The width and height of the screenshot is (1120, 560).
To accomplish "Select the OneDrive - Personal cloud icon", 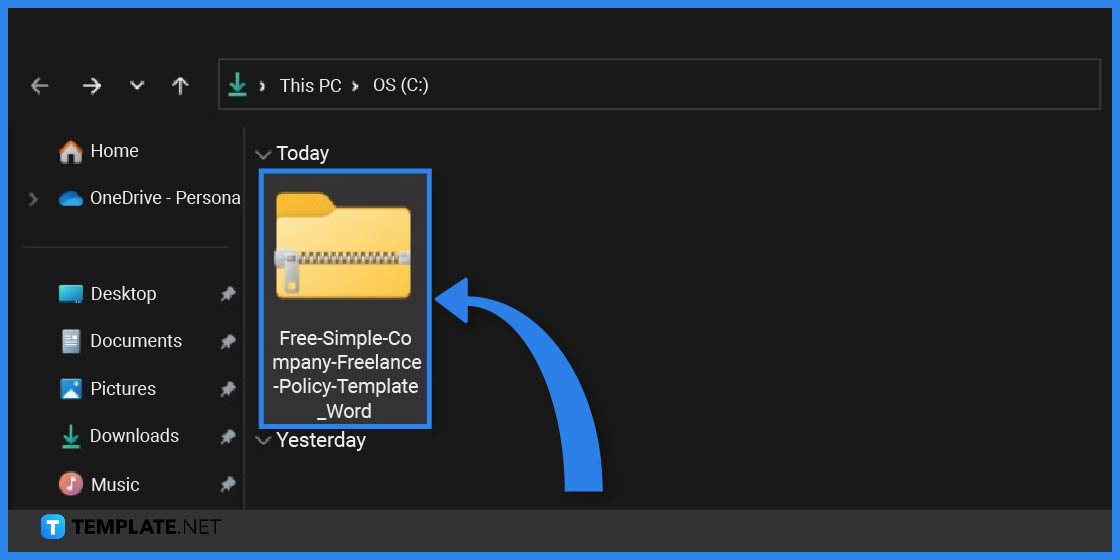I will pyautogui.click(x=70, y=198).
